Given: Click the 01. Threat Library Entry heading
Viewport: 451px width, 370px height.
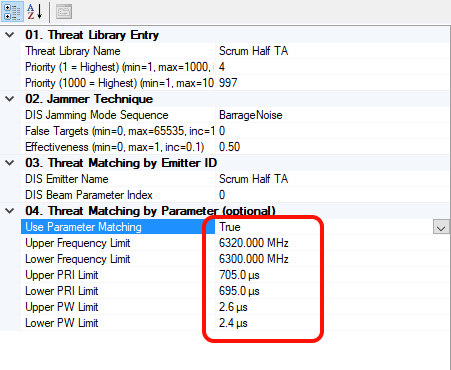Looking at the screenshot, I should tap(92, 35).
